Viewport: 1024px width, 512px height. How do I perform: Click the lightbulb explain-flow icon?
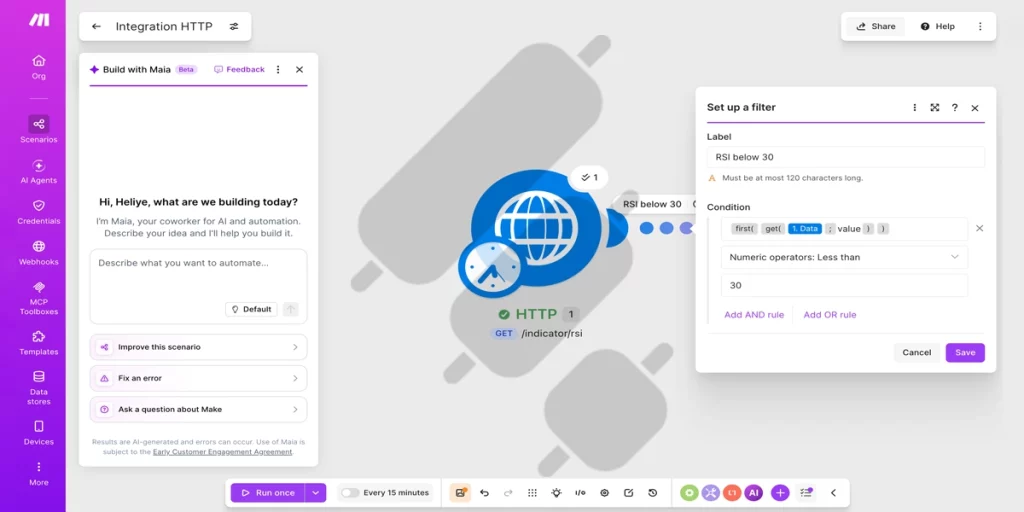point(556,493)
